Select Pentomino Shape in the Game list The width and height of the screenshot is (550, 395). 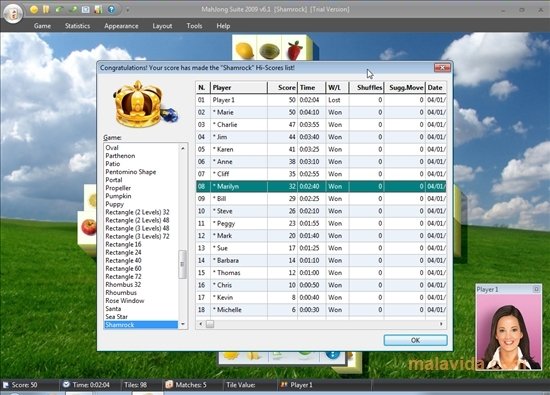pyautogui.click(x=141, y=172)
